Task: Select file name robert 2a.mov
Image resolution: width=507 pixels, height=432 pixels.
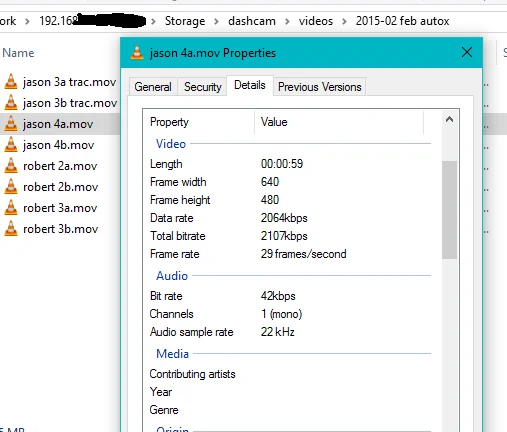Action: click(60, 166)
